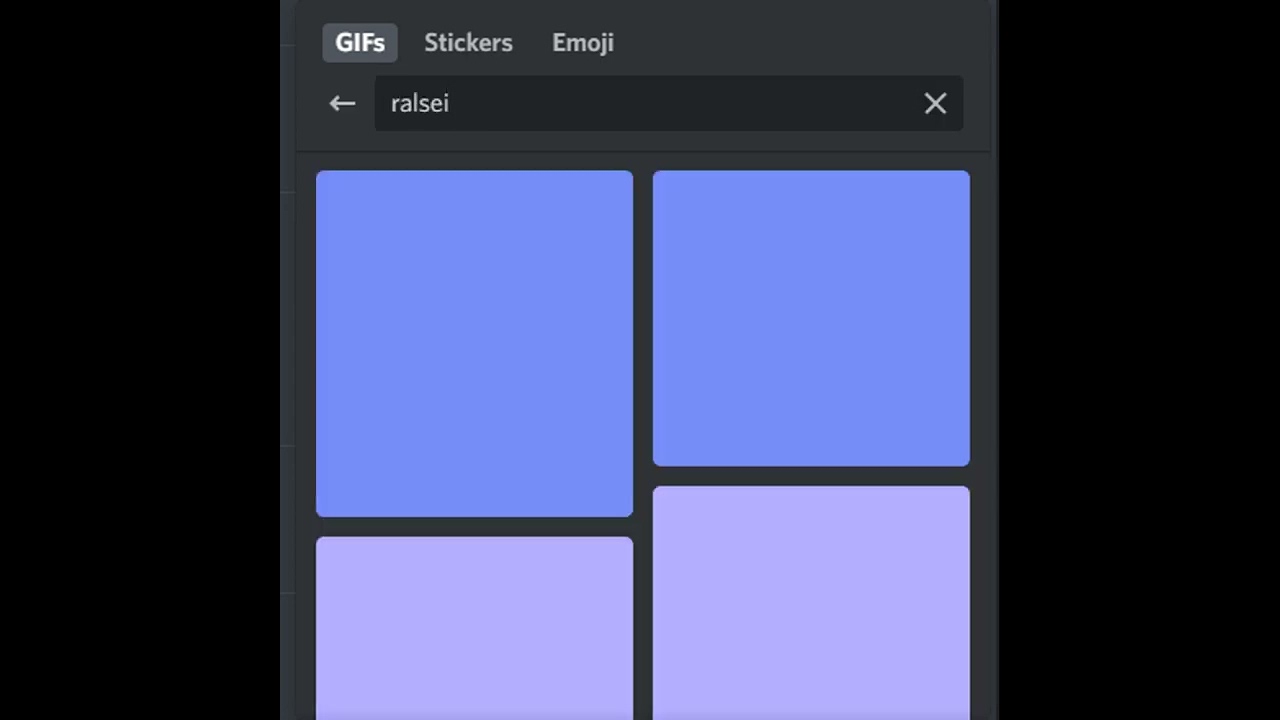1280x720 pixels.
Task: Open the Emoji tab
Action: (x=583, y=43)
